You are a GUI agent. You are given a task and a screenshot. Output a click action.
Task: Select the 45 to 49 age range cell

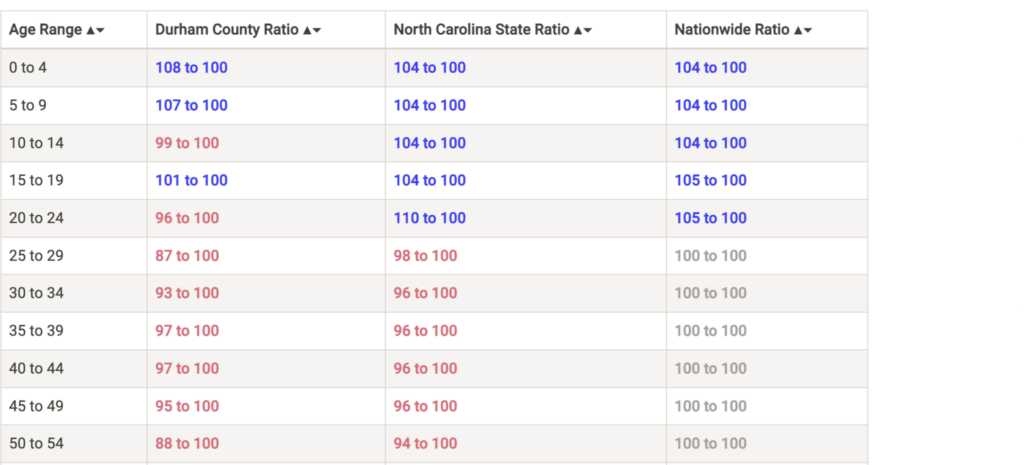(x=36, y=406)
